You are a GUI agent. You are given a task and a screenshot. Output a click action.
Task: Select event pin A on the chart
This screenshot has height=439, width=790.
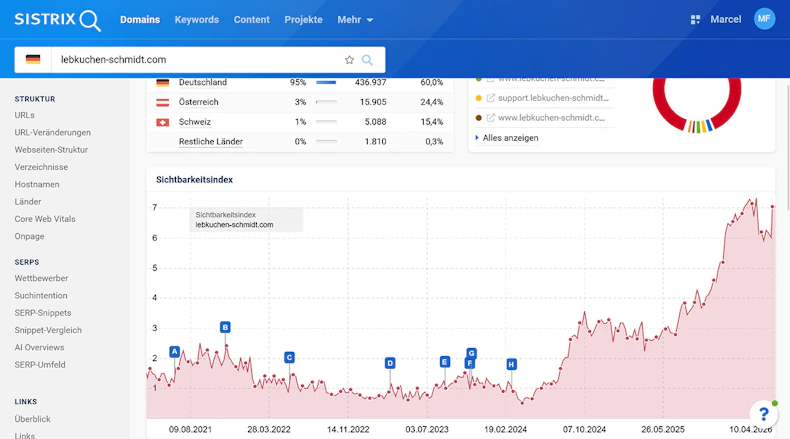(174, 351)
